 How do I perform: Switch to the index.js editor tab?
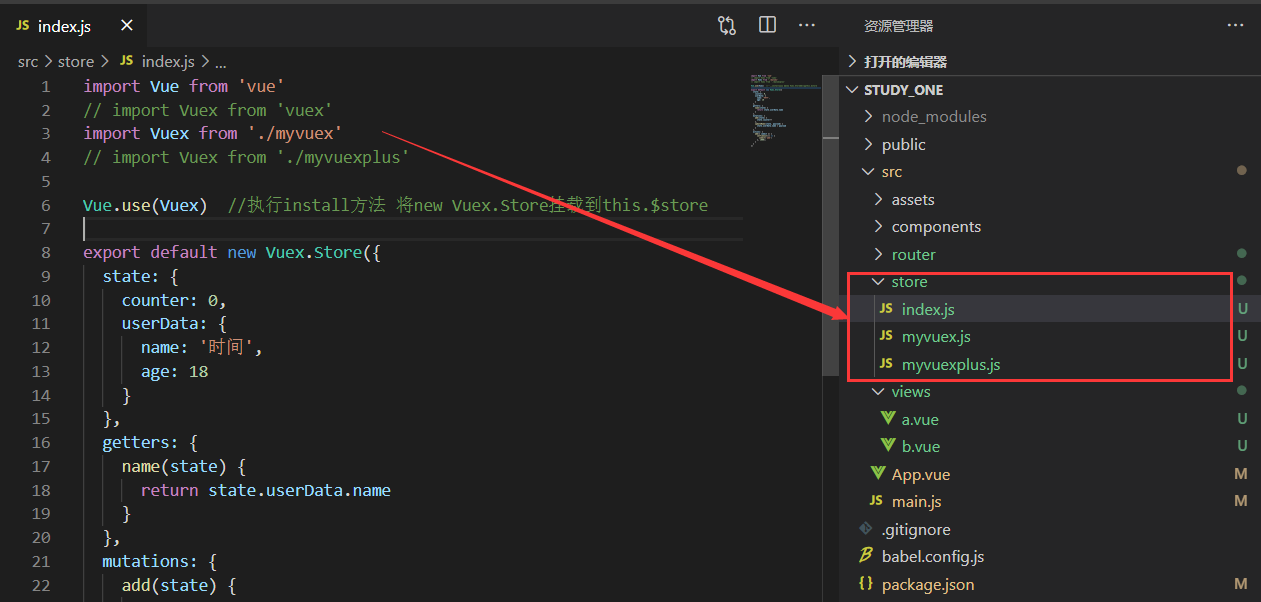74,26
